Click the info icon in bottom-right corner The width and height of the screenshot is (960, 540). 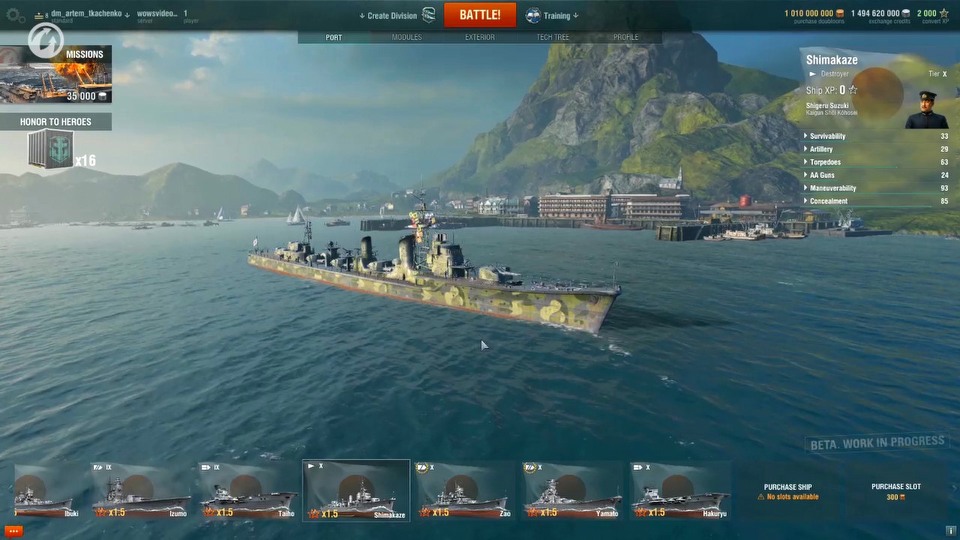pos(950,531)
